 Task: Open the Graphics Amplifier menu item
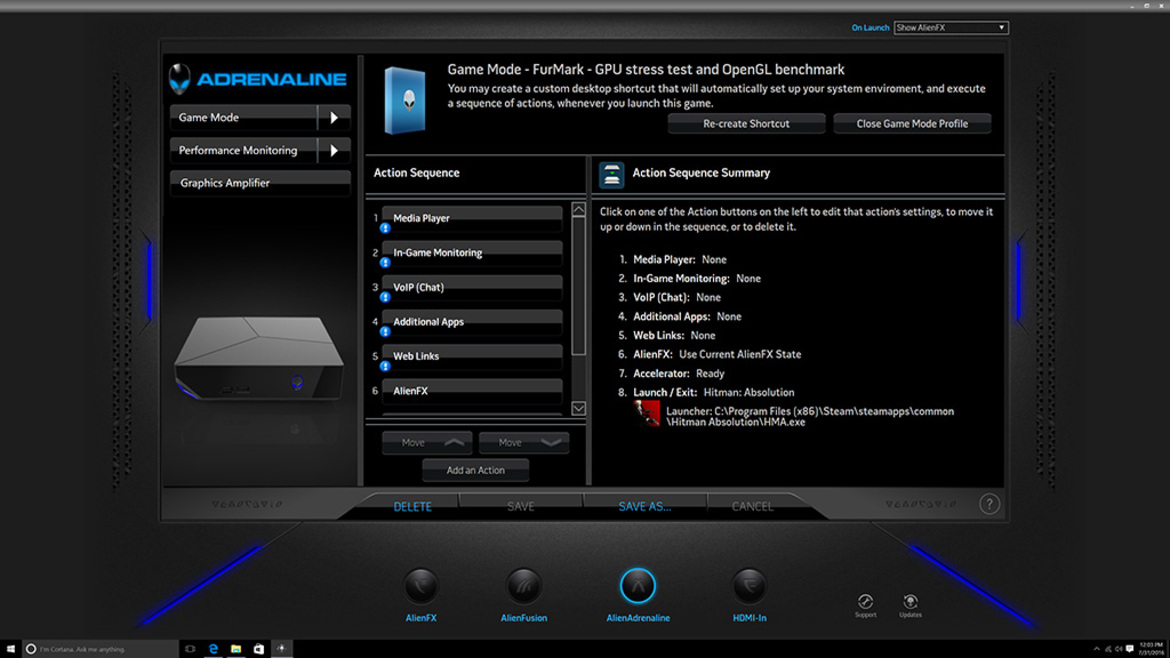[260, 184]
